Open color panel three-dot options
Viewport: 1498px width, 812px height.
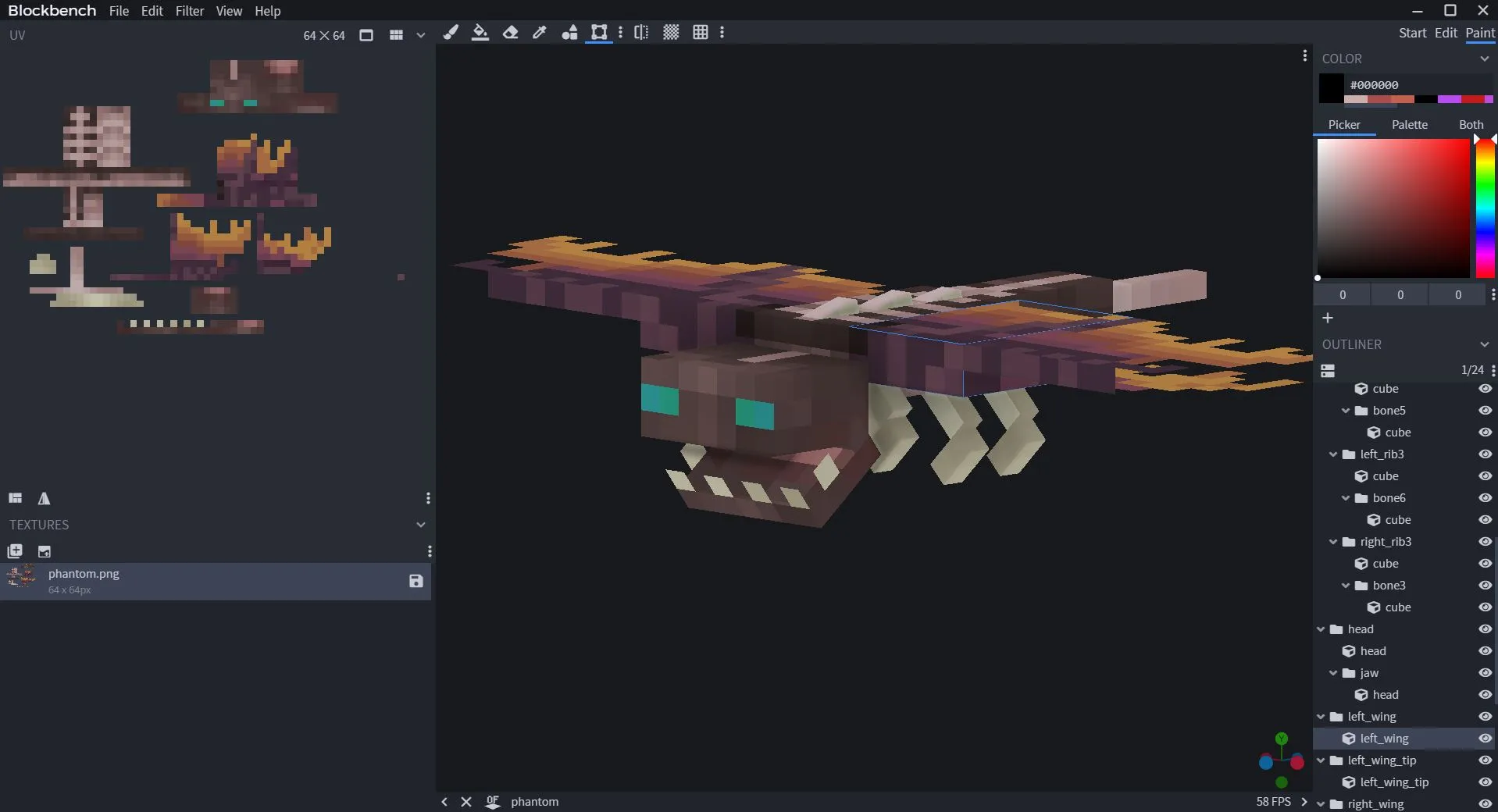point(1493,295)
